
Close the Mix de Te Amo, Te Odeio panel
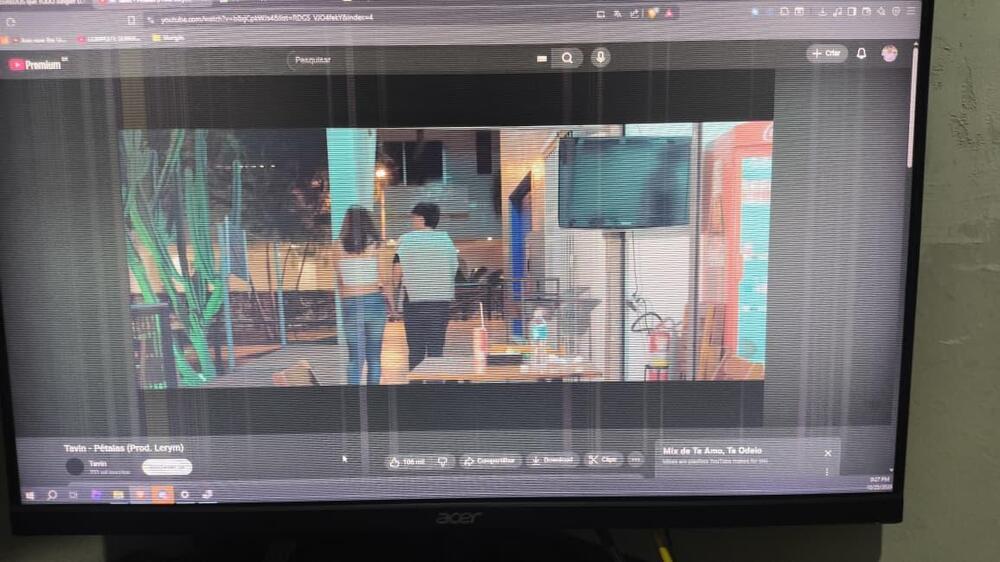coord(828,453)
